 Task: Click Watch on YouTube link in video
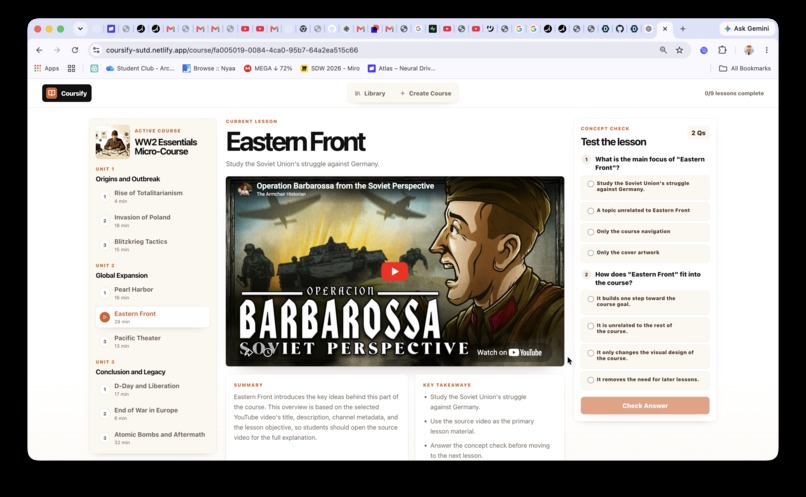pos(509,353)
